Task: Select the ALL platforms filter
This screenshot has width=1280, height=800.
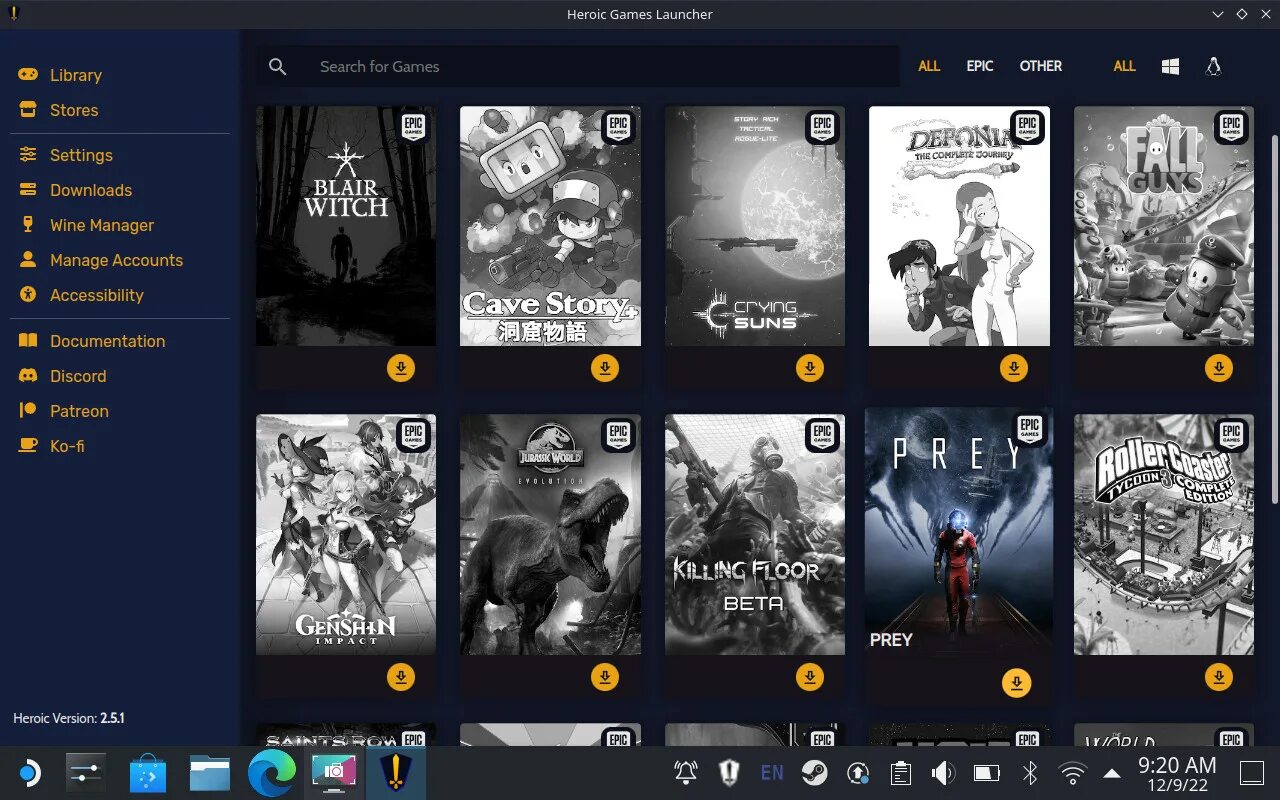Action: point(1124,66)
